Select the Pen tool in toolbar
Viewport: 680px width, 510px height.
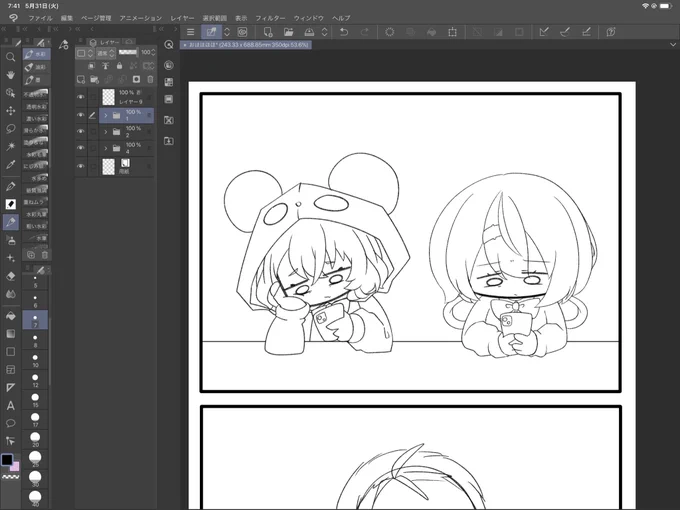(x=10, y=186)
